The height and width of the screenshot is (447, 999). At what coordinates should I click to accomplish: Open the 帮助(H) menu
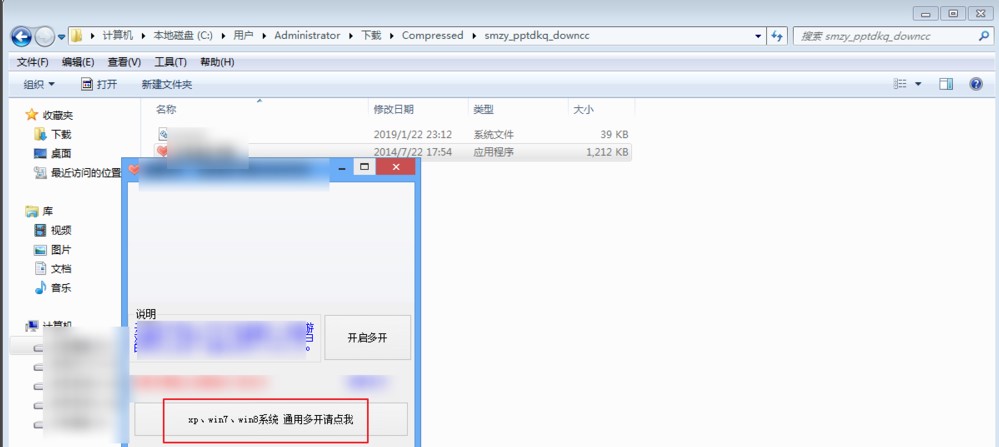pyautogui.click(x=217, y=62)
